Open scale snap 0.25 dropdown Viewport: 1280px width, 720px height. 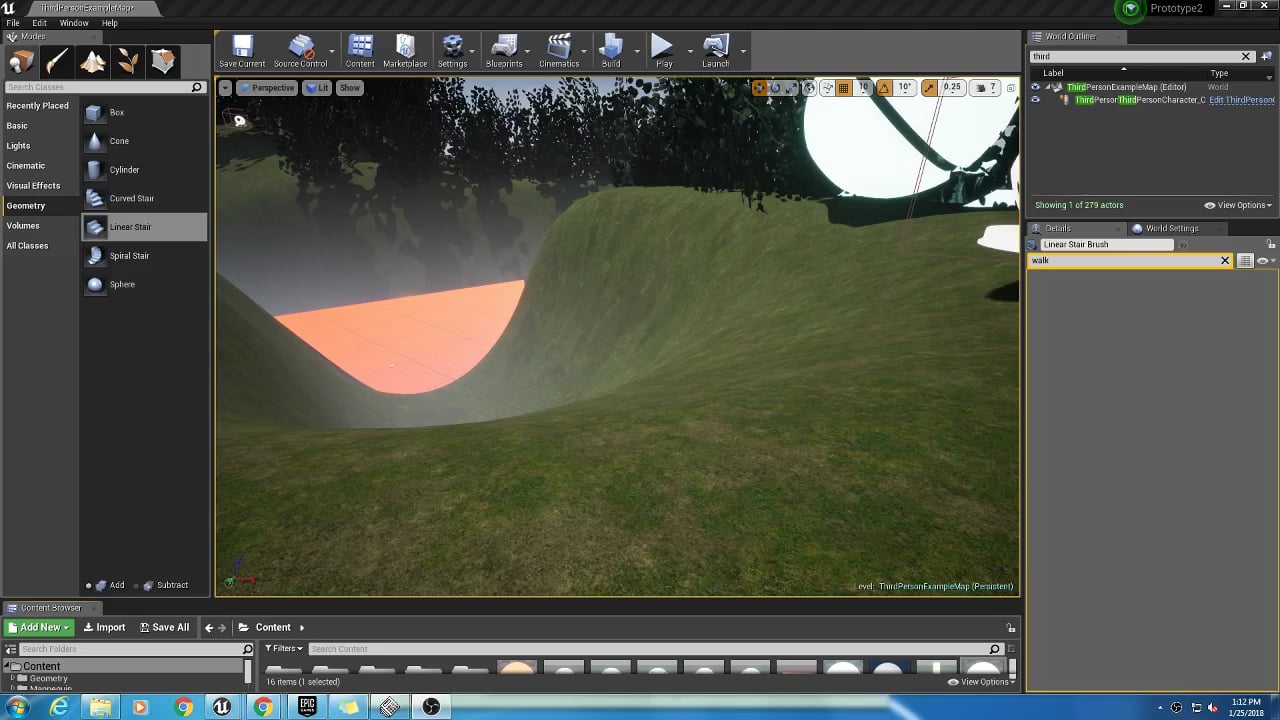[x=951, y=88]
